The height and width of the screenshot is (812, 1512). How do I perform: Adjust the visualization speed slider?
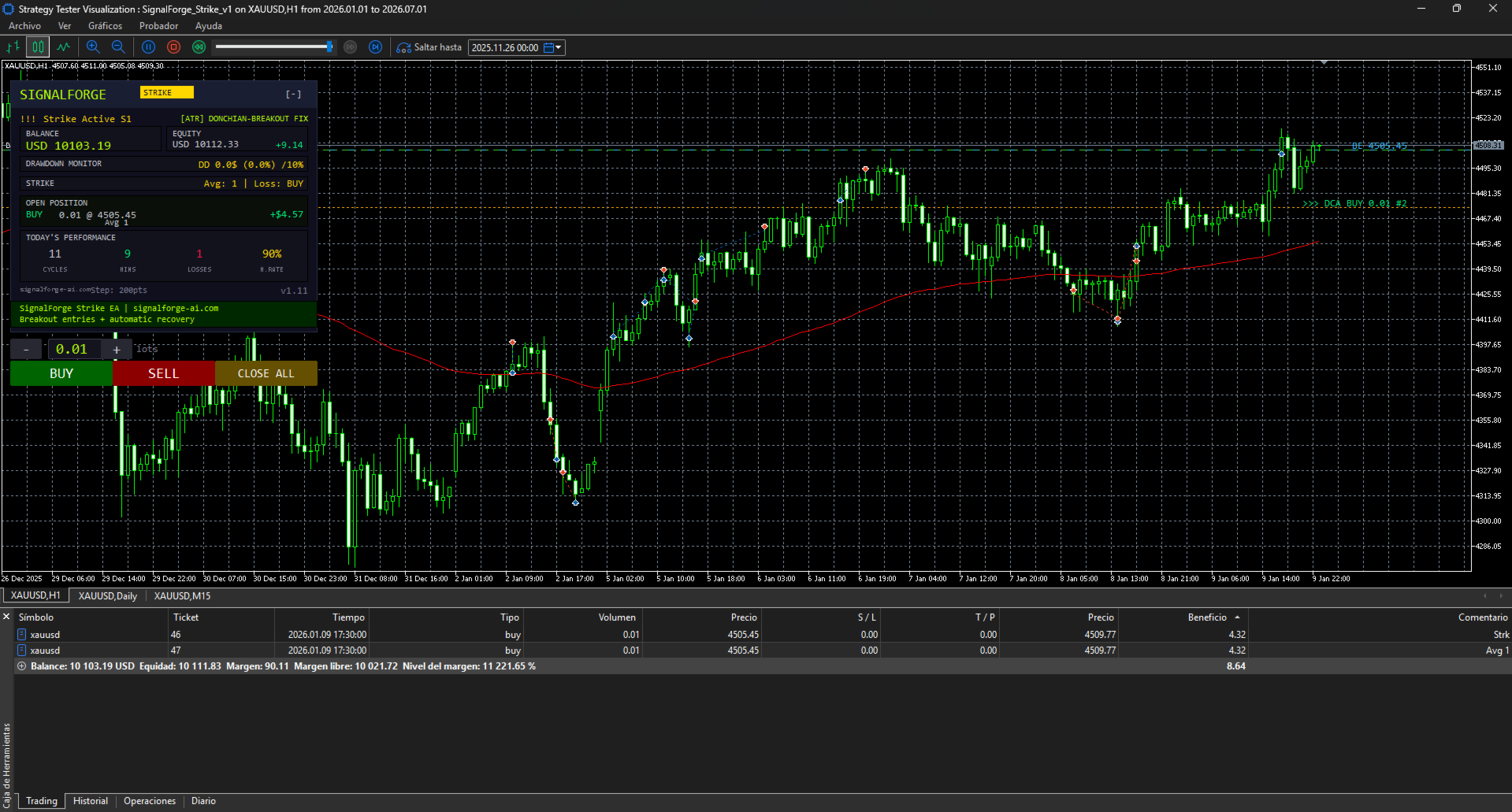tap(329, 47)
